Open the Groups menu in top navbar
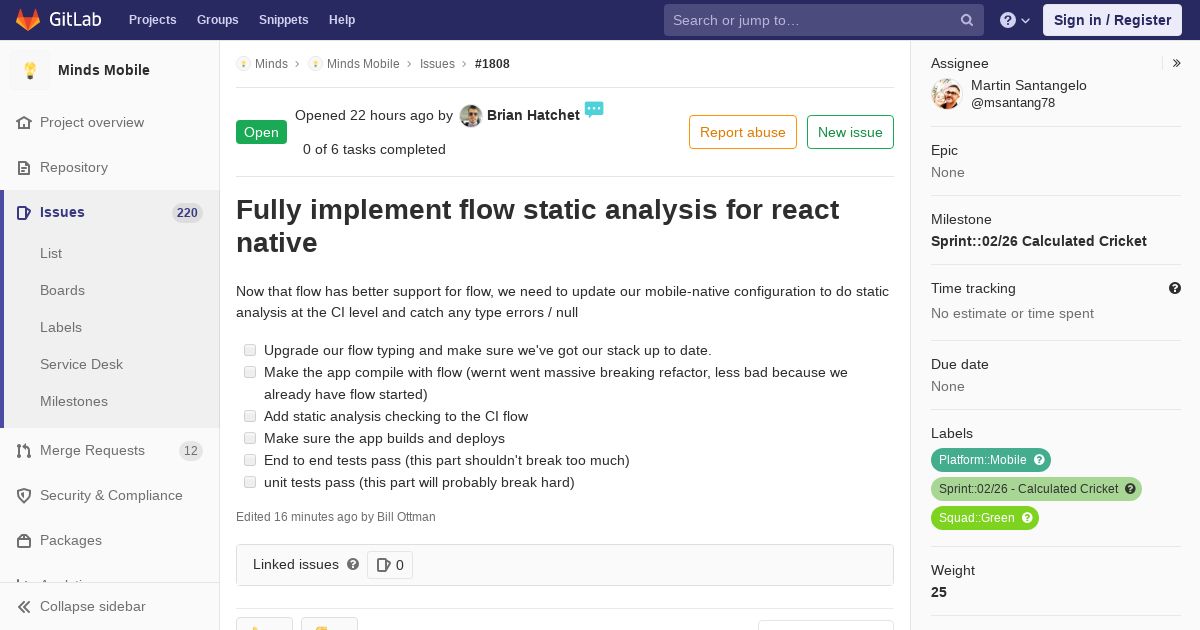 [217, 20]
